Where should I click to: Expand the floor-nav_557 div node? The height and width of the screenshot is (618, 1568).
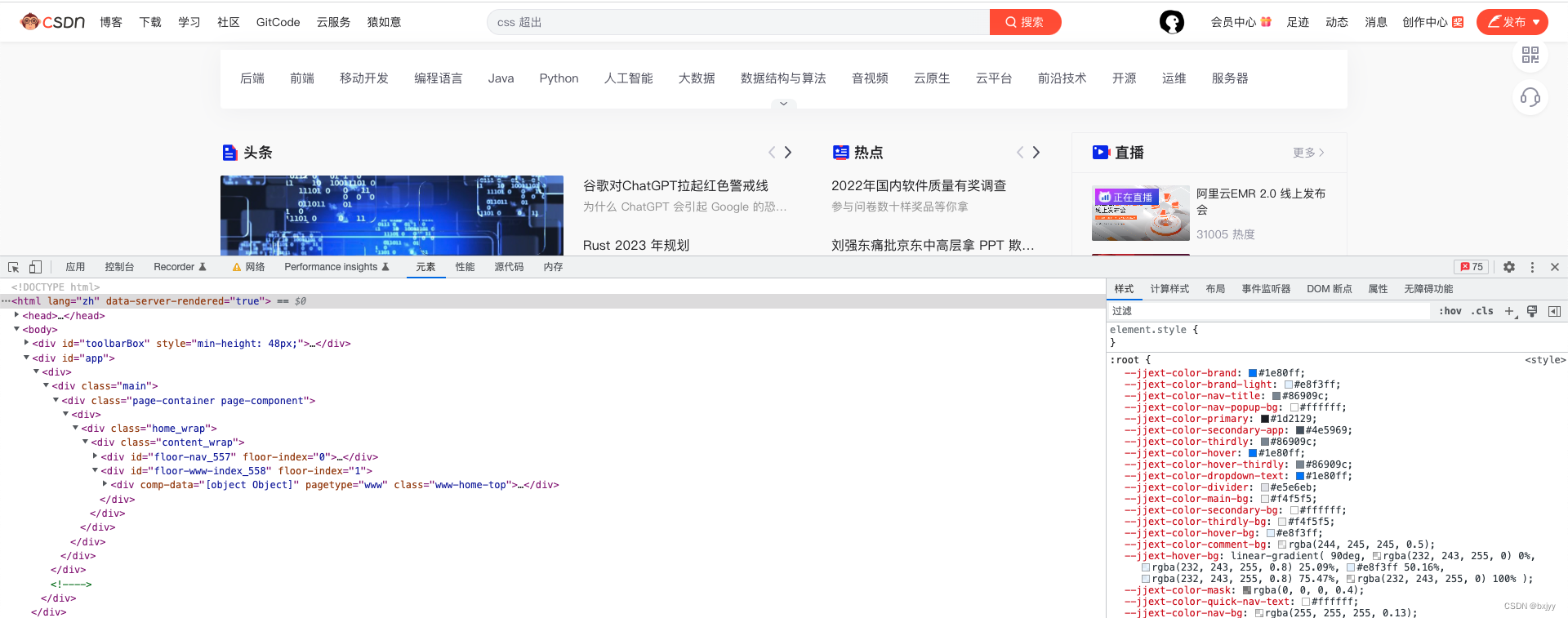click(x=95, y=456)
